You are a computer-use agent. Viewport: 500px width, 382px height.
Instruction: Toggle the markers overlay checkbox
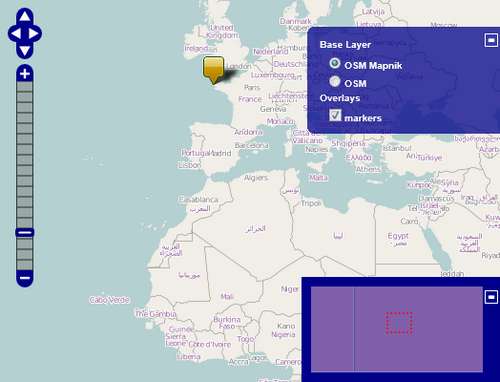point(335,115)
